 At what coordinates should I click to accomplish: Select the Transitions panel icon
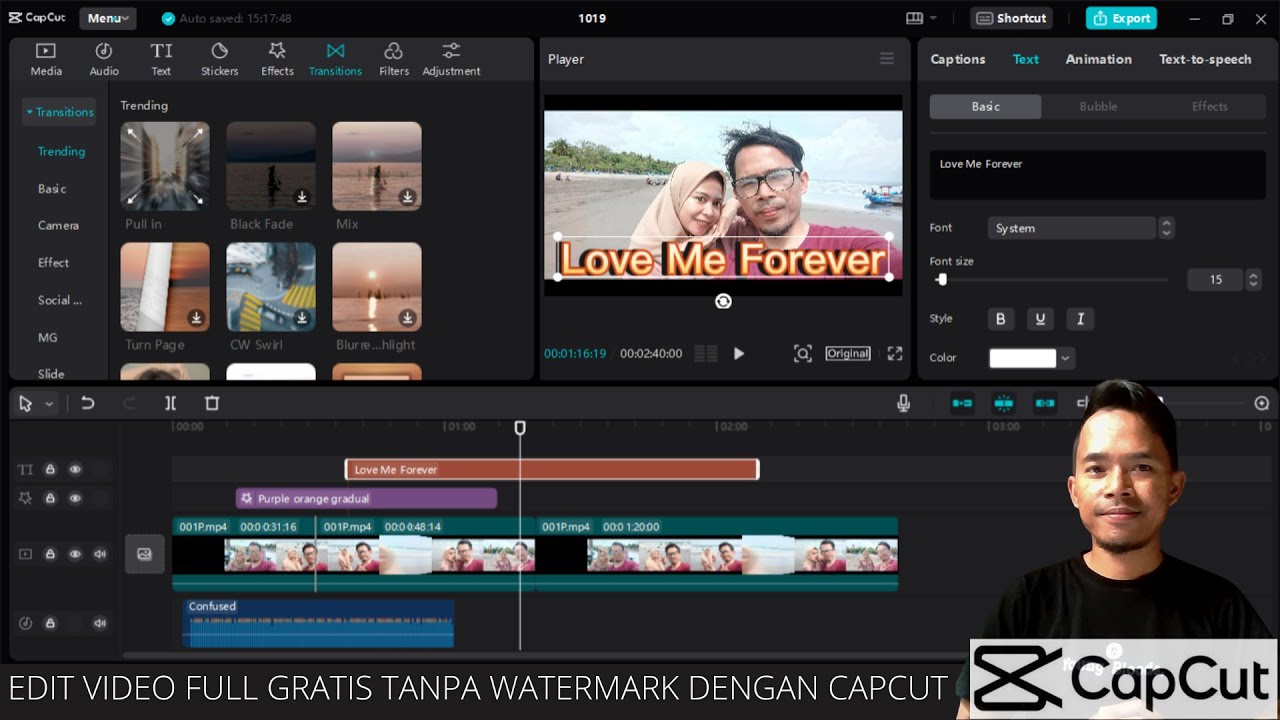click(x=335, y=57)
